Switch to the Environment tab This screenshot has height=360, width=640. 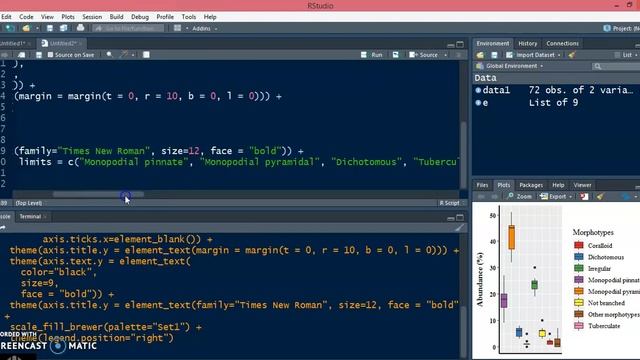click(493, 43)
